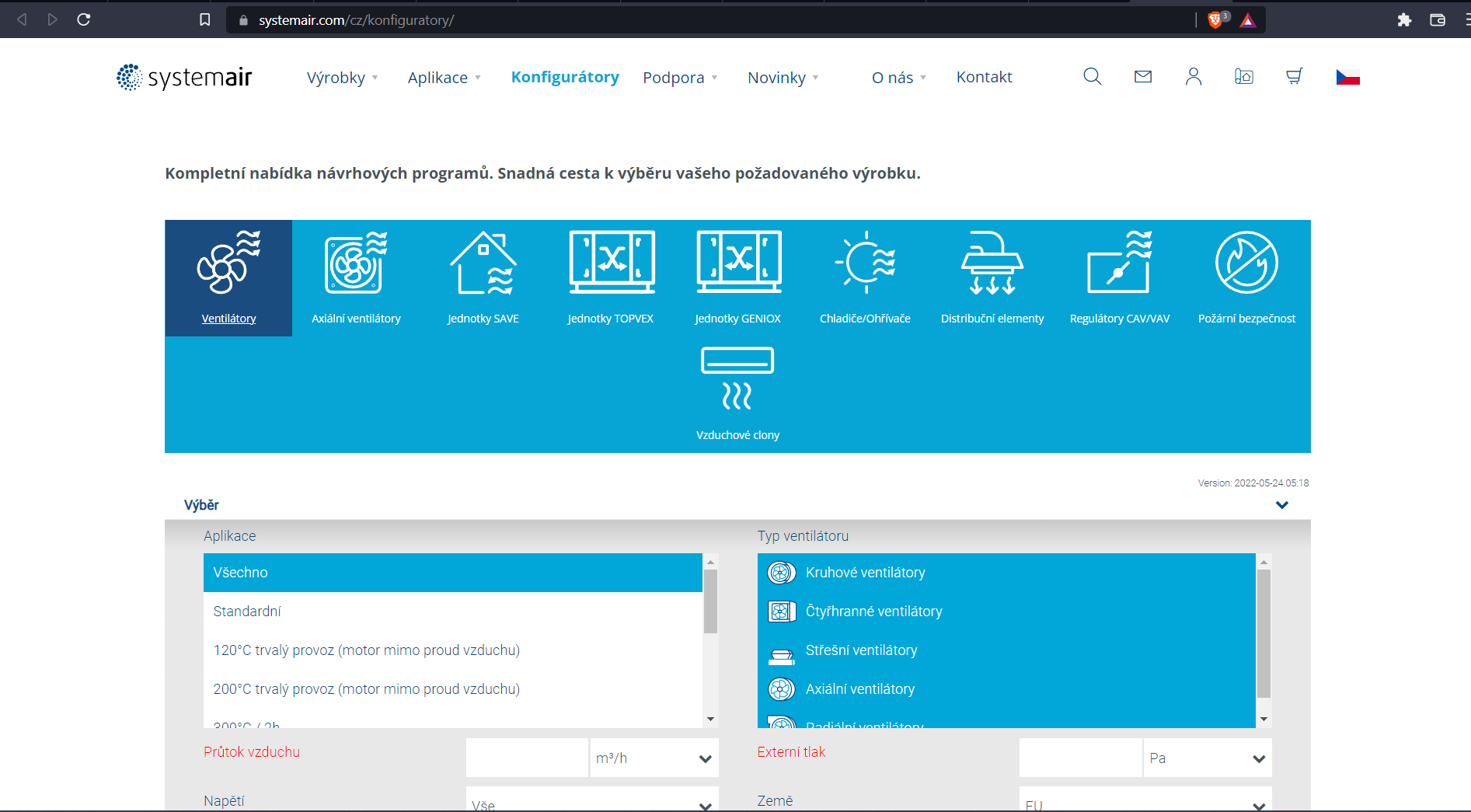Image resolution: width=1471 pixels, height=812 pixels.
Task: Click the systemair logo
Action: [x=184, y=77]
